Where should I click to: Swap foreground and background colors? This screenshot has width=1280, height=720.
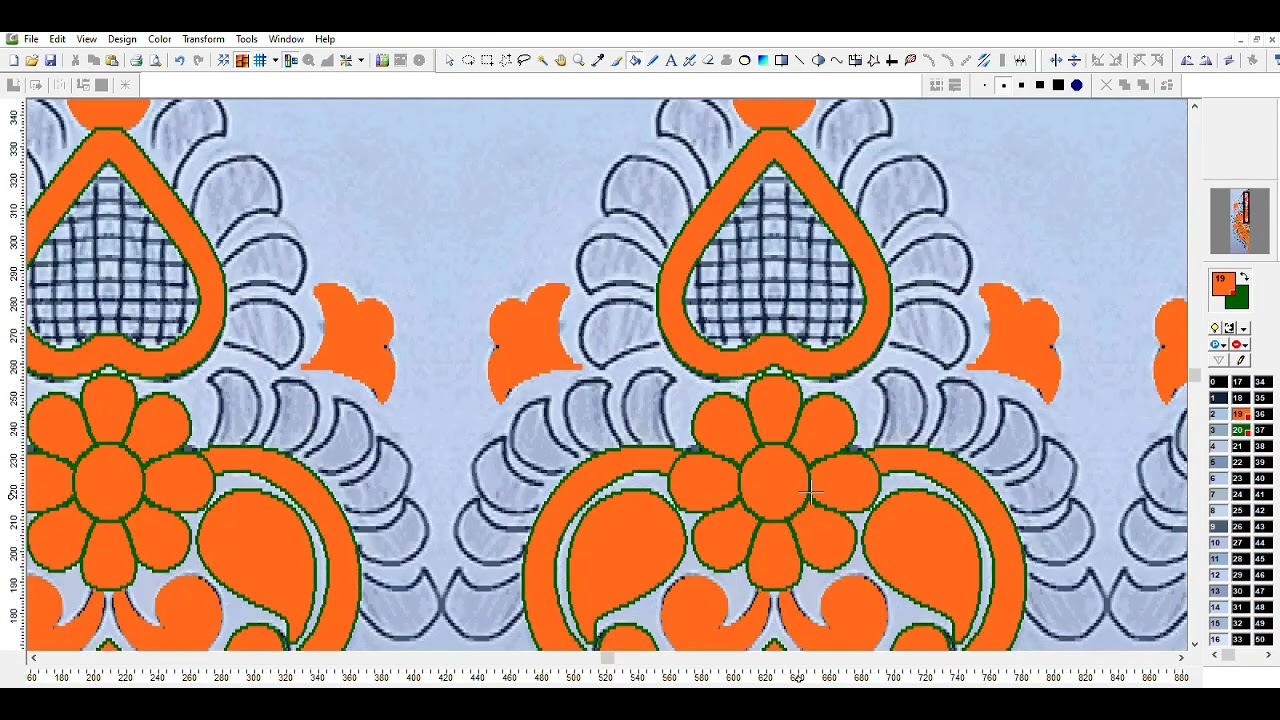click(x=1244, y=277)
